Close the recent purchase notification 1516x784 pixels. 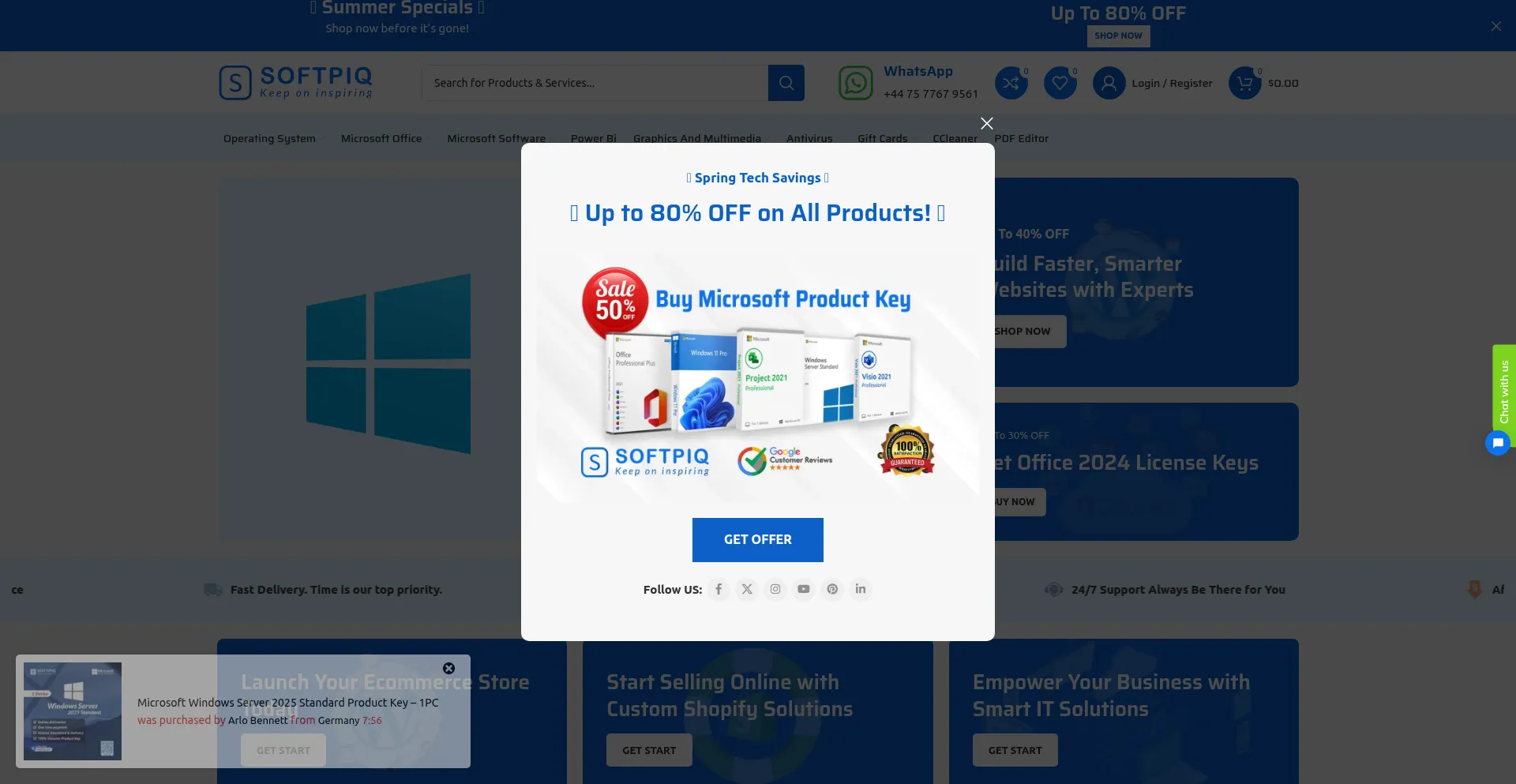pyautogui.click(x=448, y=669)
